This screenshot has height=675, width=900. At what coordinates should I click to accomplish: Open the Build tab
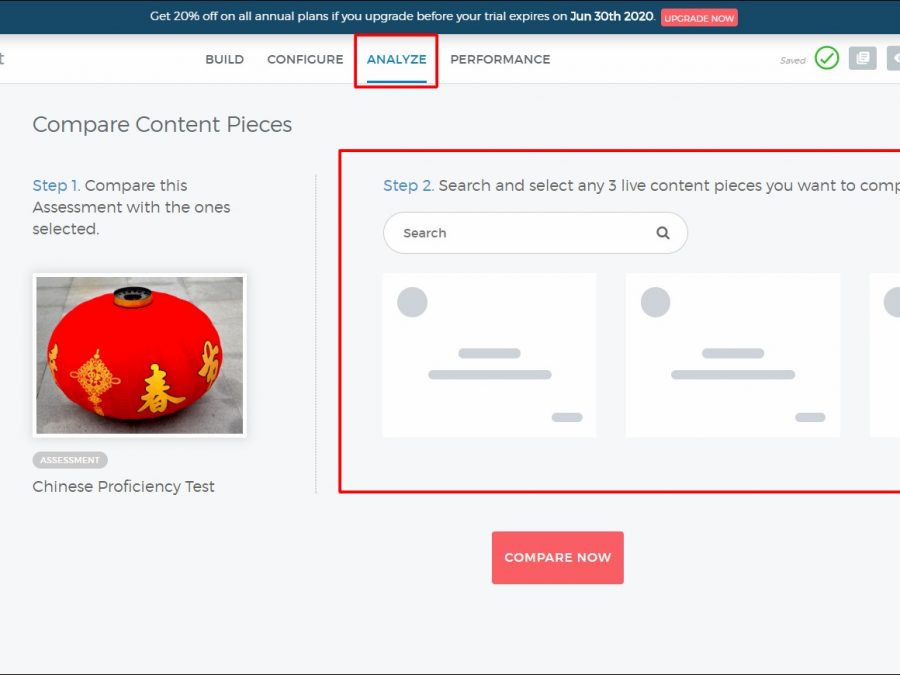coord(224,59)
